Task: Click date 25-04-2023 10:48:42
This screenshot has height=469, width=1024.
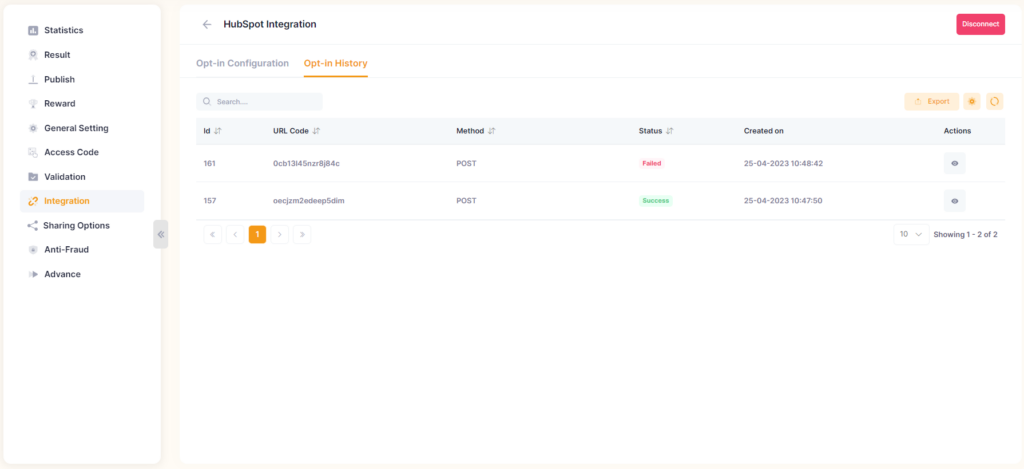Action: [x=784, y=163]
